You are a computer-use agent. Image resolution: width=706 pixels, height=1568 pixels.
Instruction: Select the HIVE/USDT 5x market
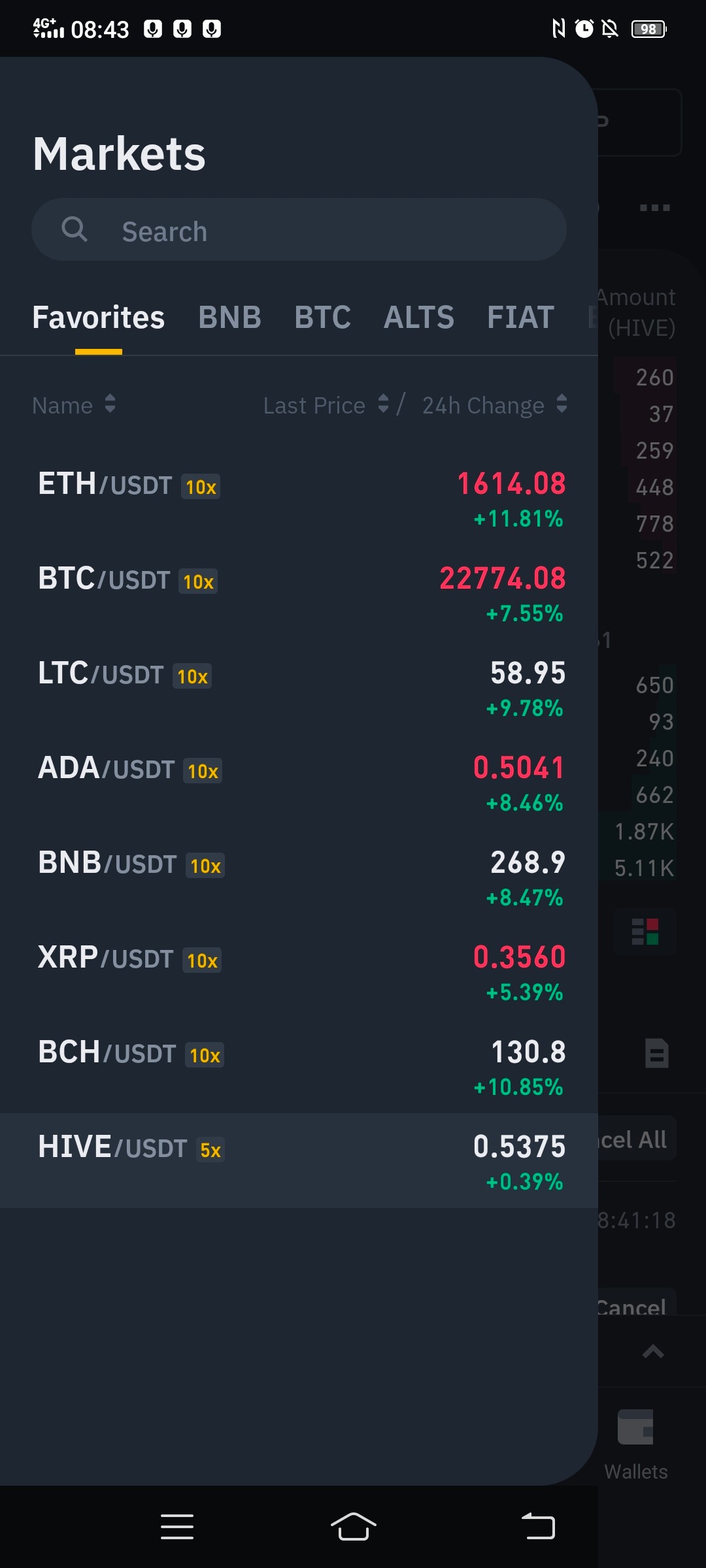coord(299,1160)
